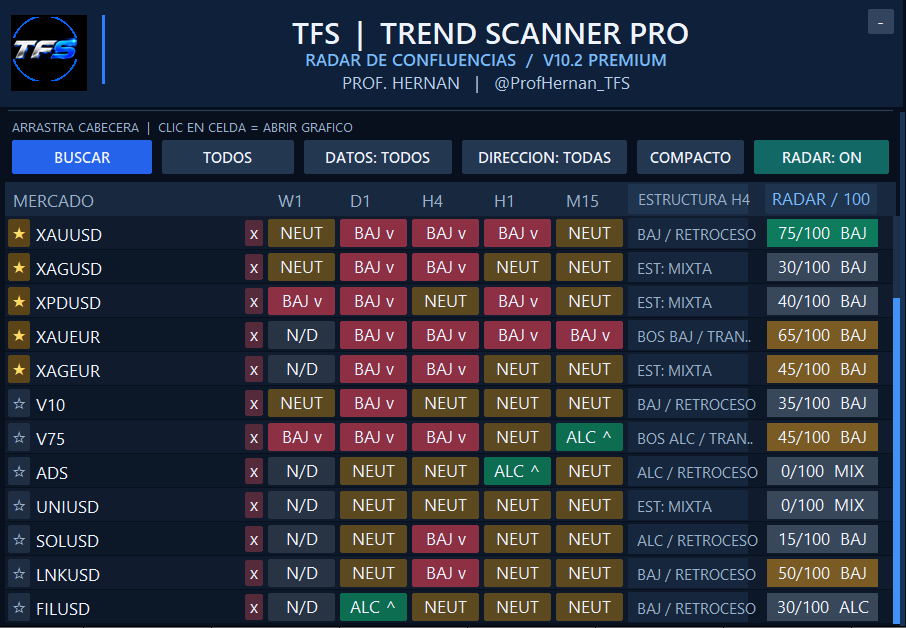Cycle the DATOS: TODOS filter
The image size is (906, 628).
pyautogui.click(x=377, y=157)
